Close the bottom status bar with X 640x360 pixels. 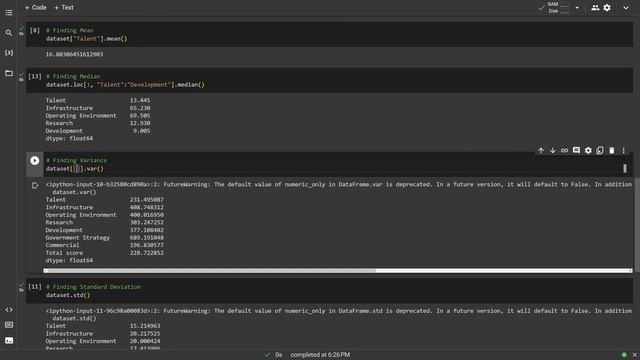pyautogui.click(x=635, y=355)
